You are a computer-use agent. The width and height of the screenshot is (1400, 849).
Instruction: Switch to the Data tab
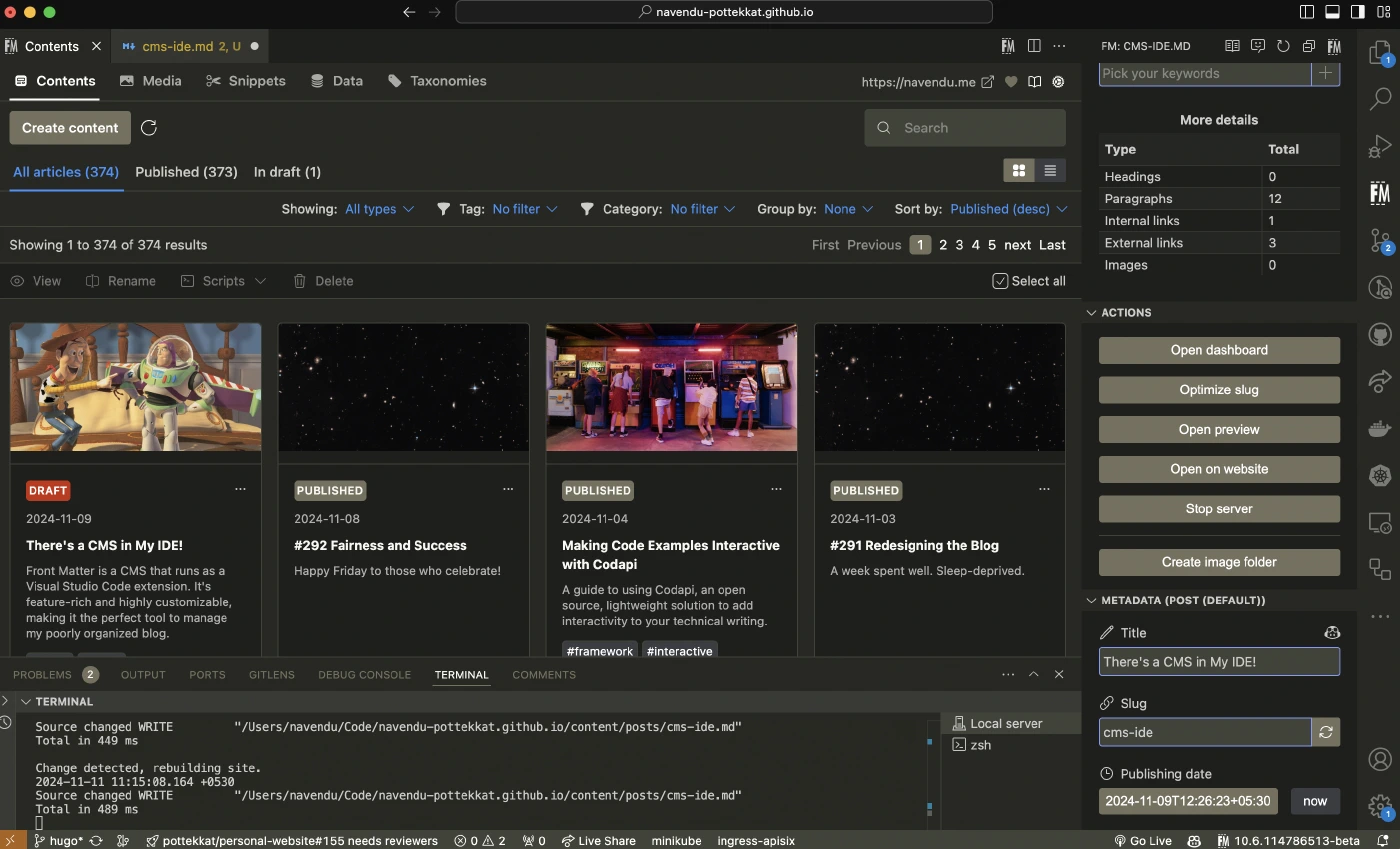(x=337, y=81)
